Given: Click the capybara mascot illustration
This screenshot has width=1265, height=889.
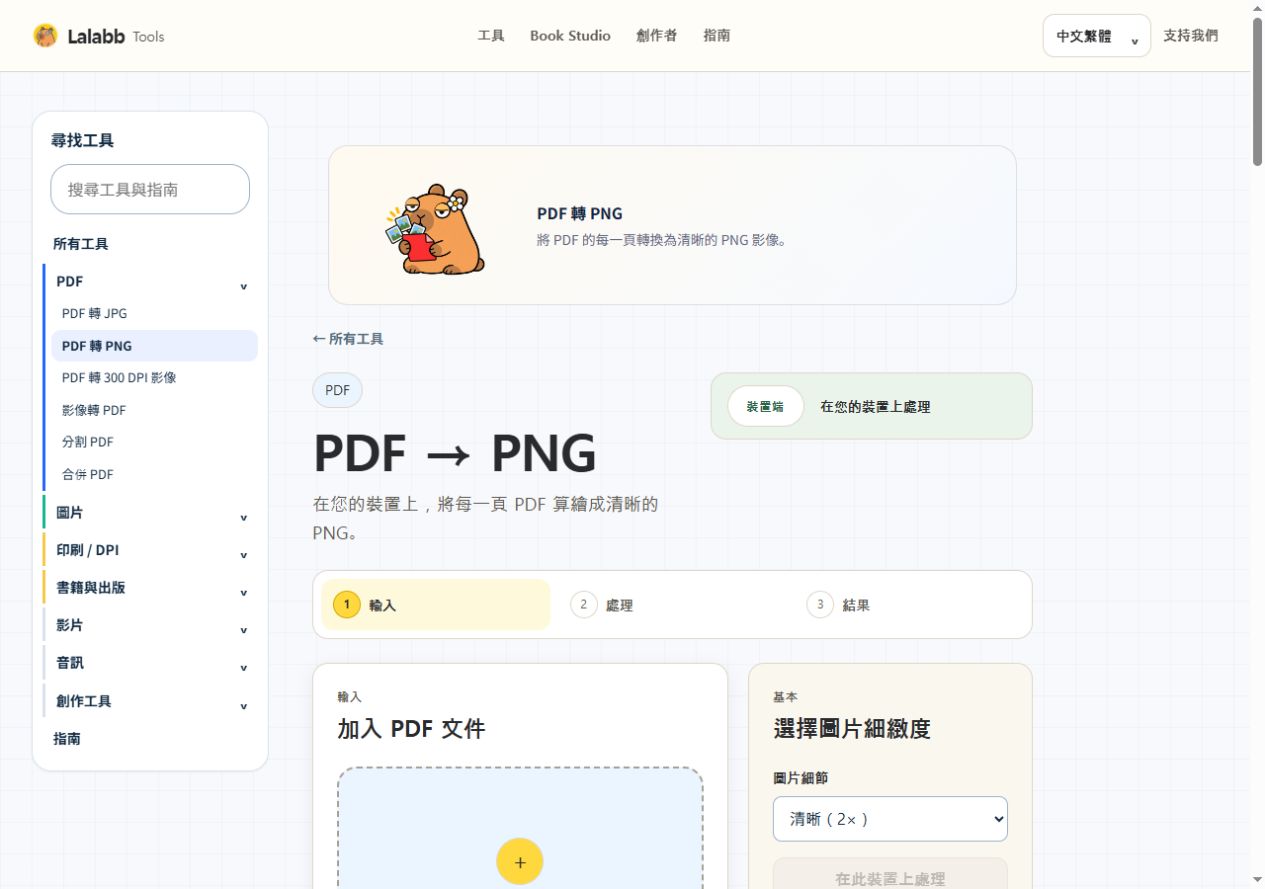Looking at the screenshot, I should click(x=435, y=229).
